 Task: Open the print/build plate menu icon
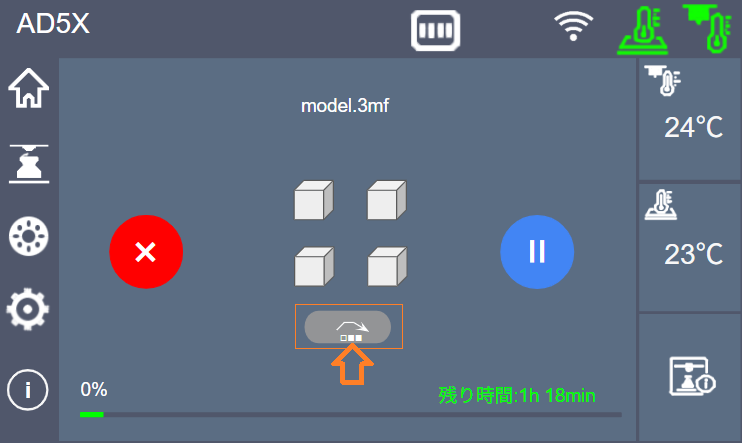[x=29, y=164]
